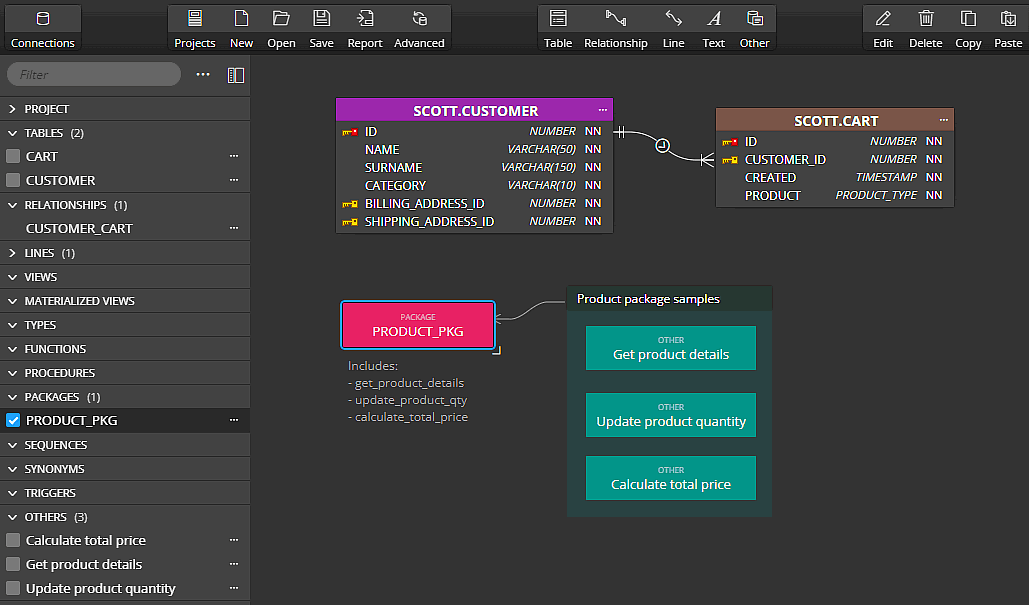
Task: Expand the PROJECT section
Action: point(12,109)
